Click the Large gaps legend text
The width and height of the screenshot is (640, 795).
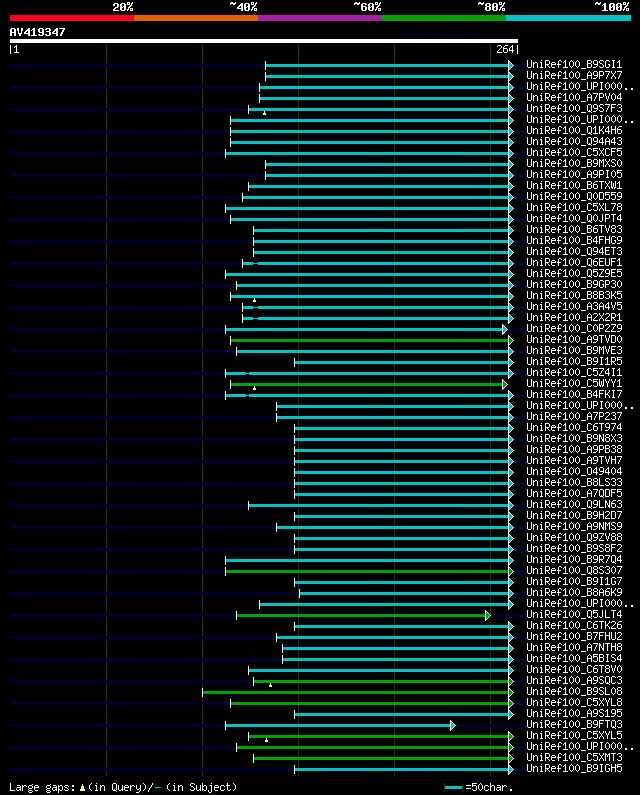point(123,787)
